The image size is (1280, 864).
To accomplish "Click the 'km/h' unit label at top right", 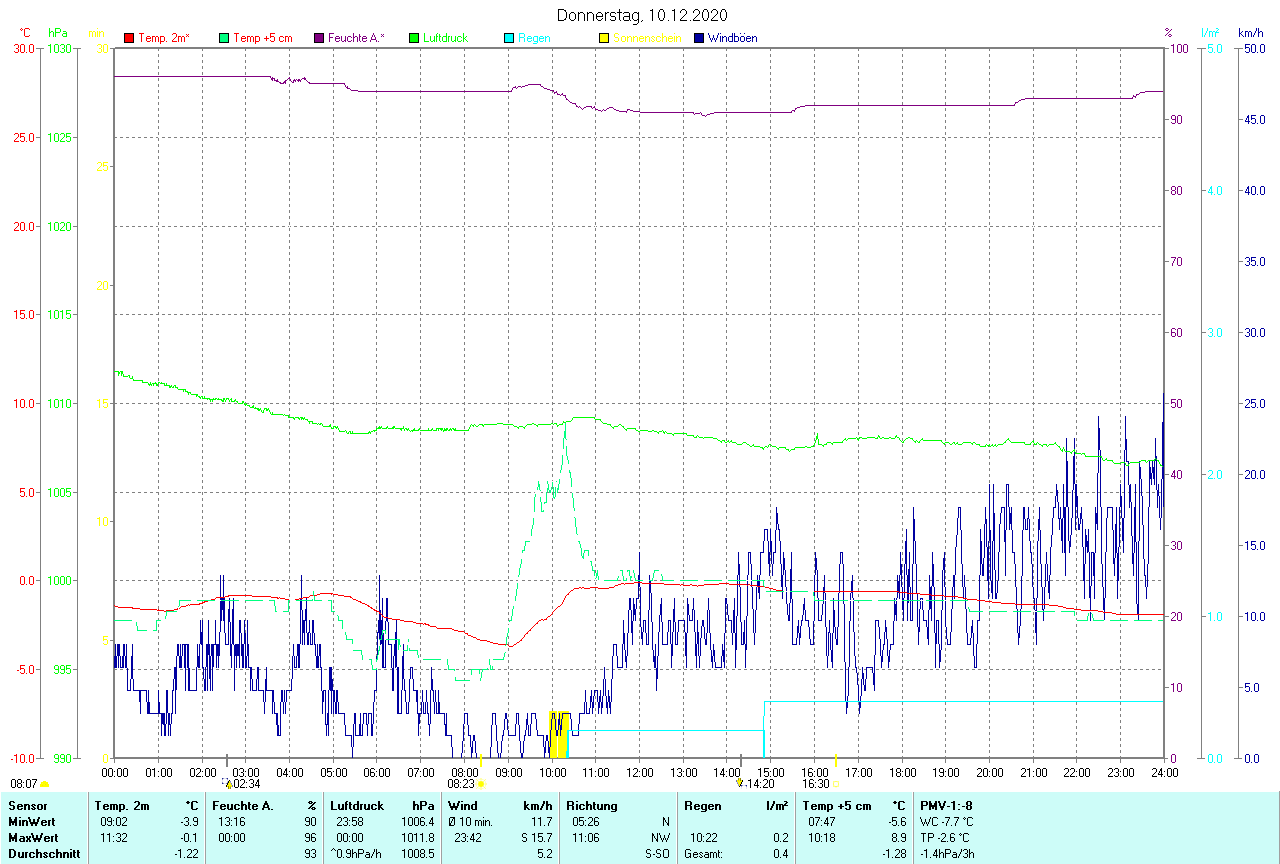I will (1251, 33).
